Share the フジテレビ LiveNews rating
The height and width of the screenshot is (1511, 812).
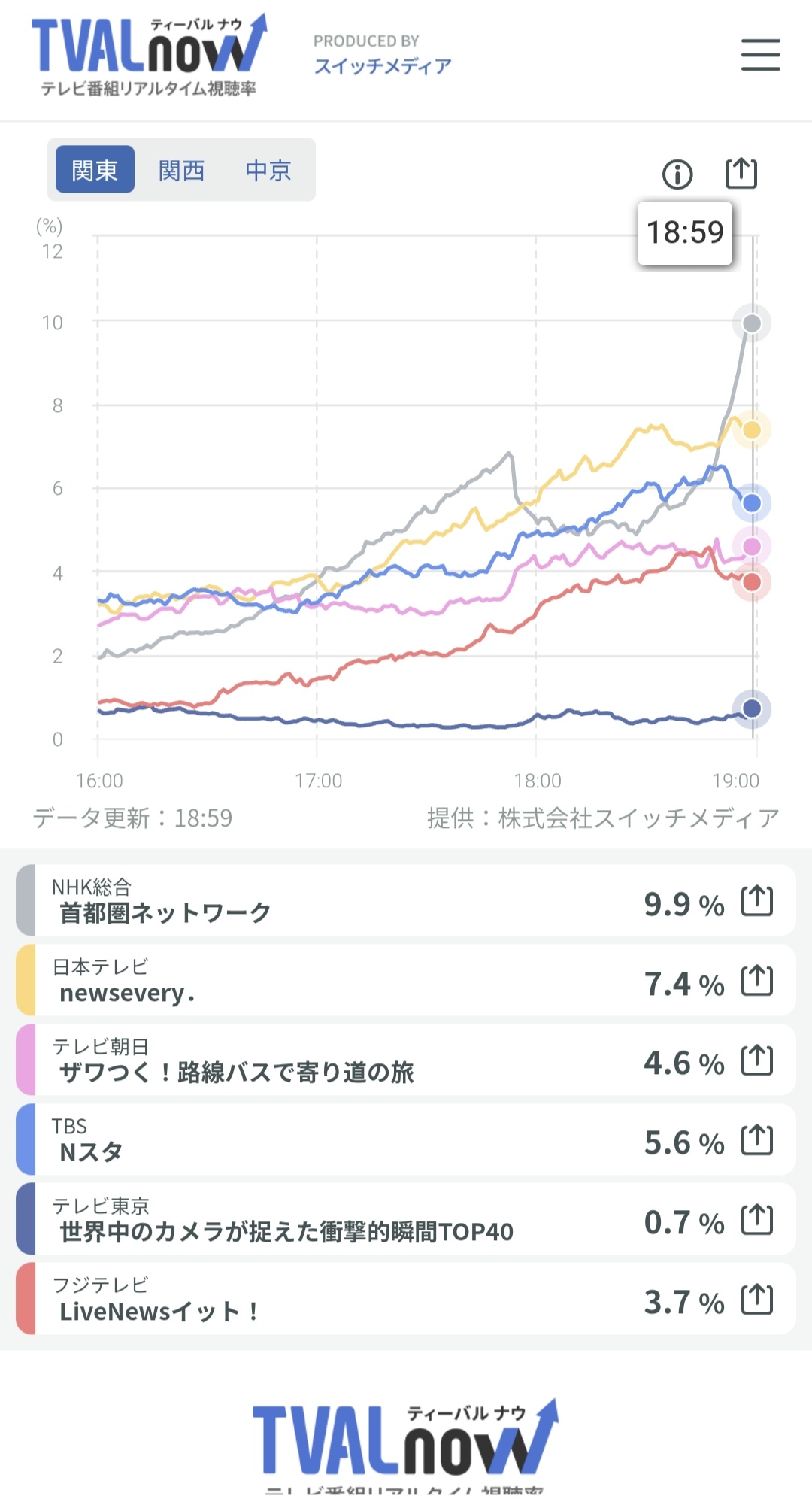[x=756, y=1300]
